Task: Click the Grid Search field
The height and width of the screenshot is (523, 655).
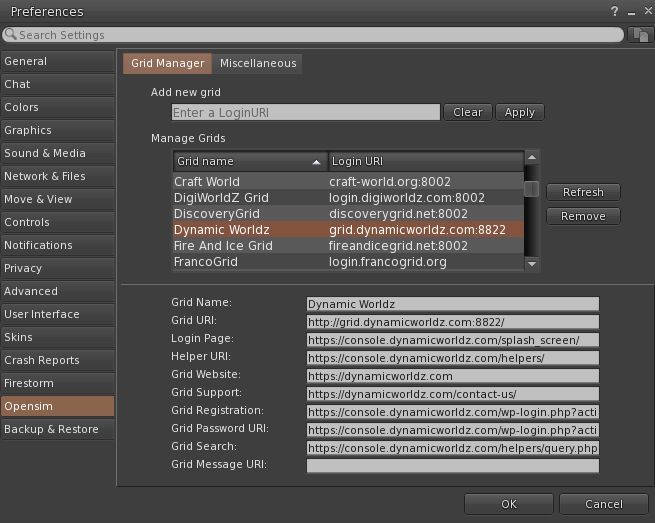Action: [x=453, y=447]
